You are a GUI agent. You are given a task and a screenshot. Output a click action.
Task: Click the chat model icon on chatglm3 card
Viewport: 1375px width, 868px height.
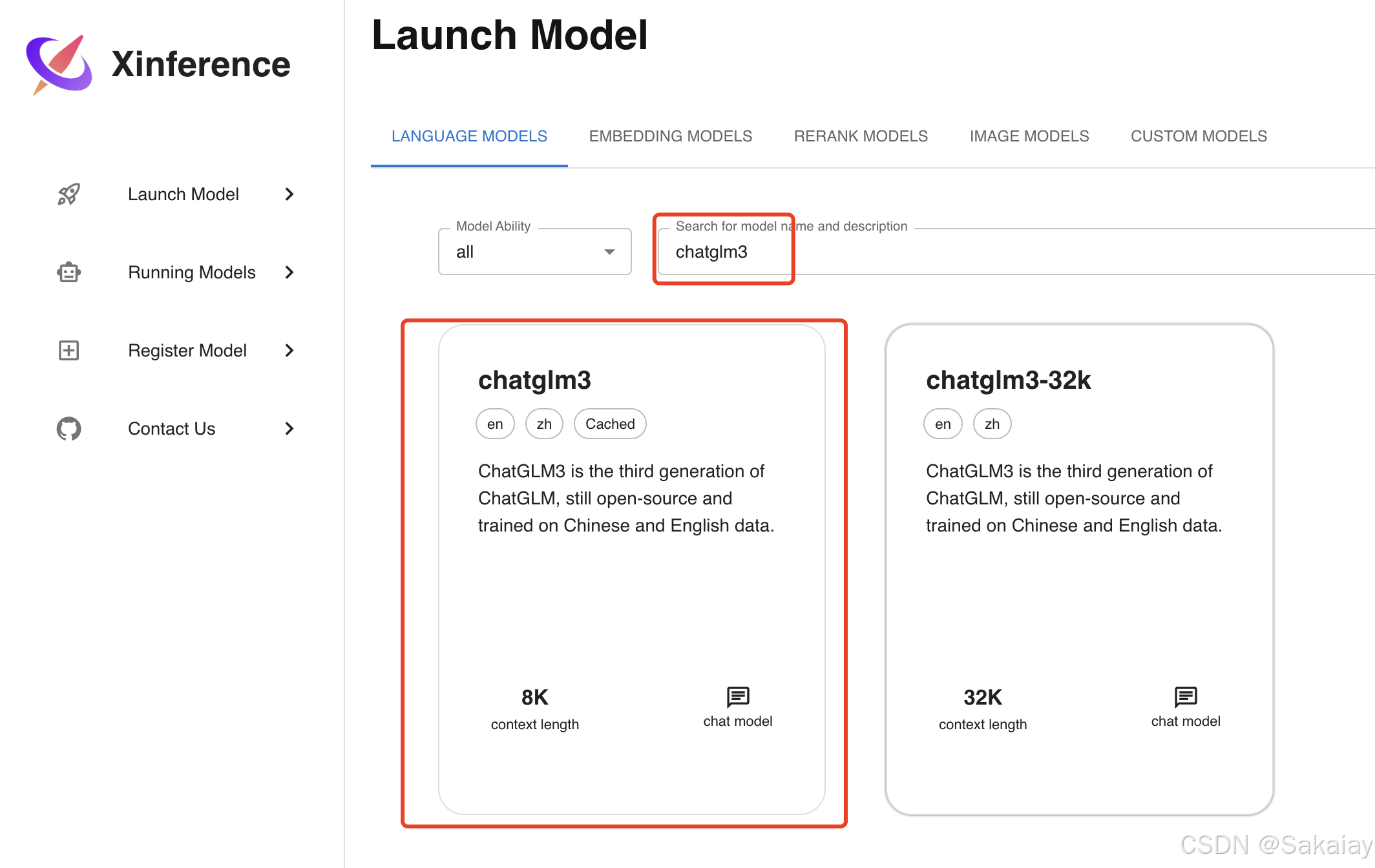(x=737, y=697)
